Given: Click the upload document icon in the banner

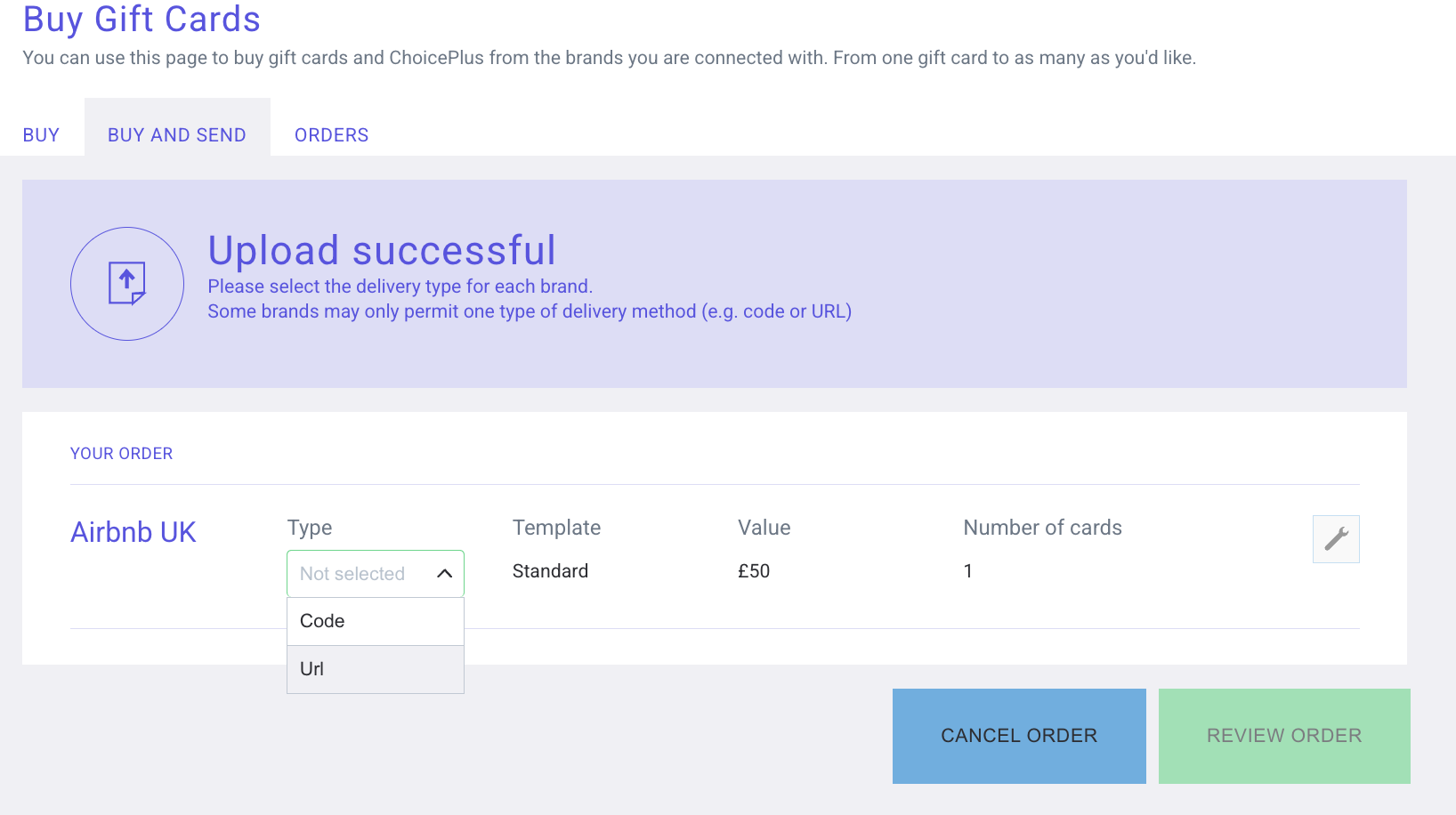Looking at the screenshot, I should click(127, 284).
